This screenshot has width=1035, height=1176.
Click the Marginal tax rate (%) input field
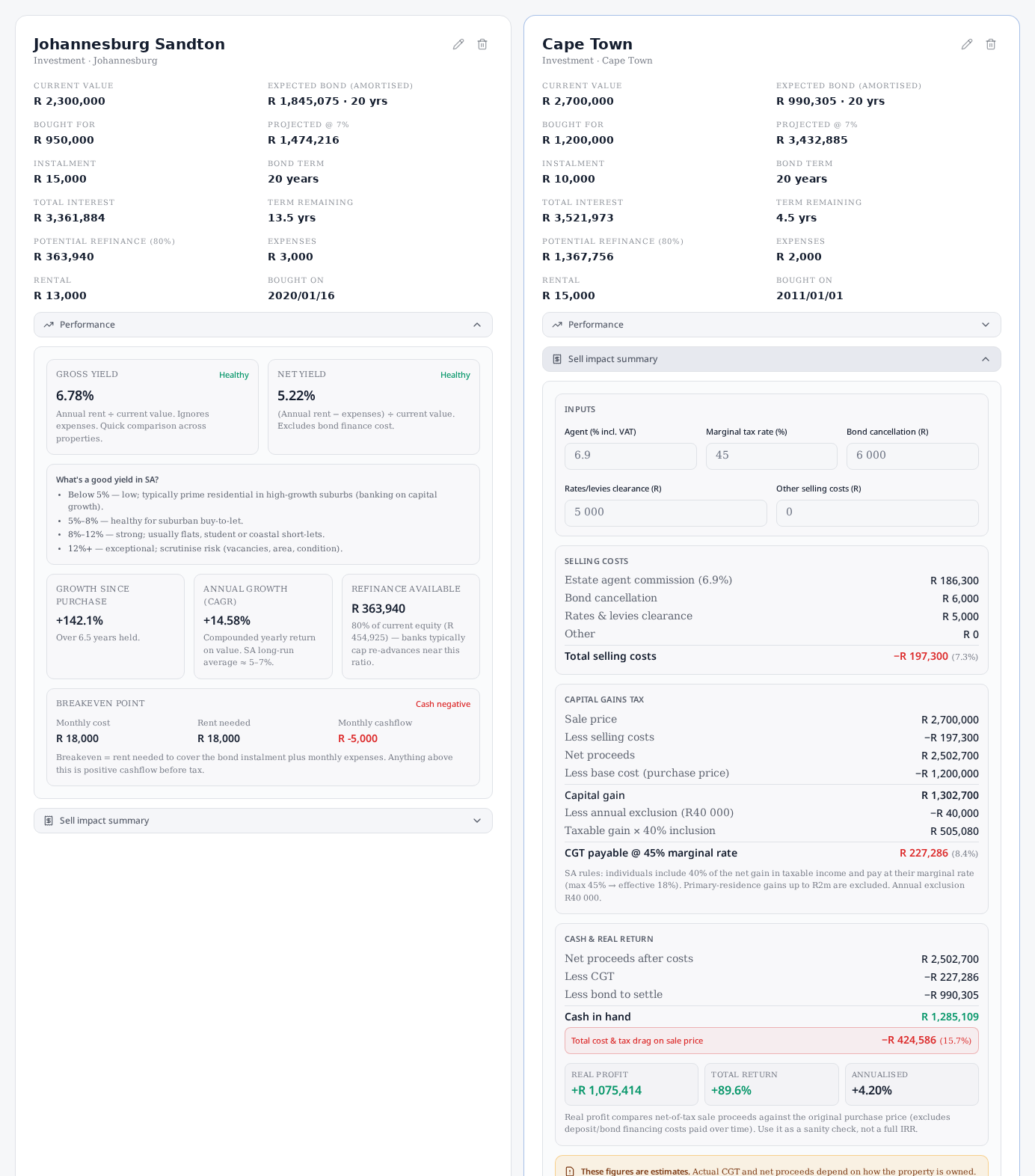click(772, 456)
